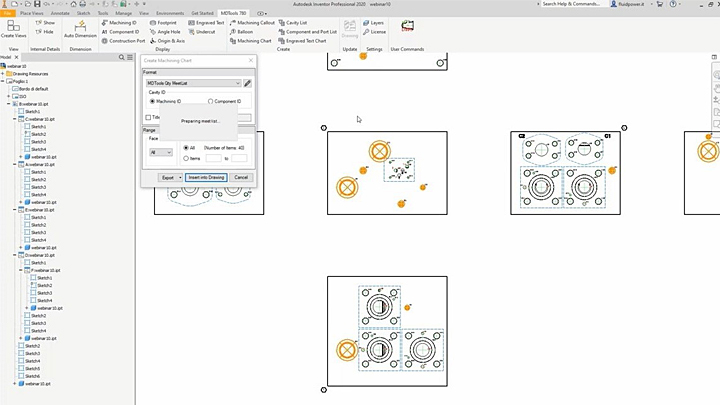720x405 pixels.
Task: Select the Machining ID radio button in dialog
Action: pos(152,101)
